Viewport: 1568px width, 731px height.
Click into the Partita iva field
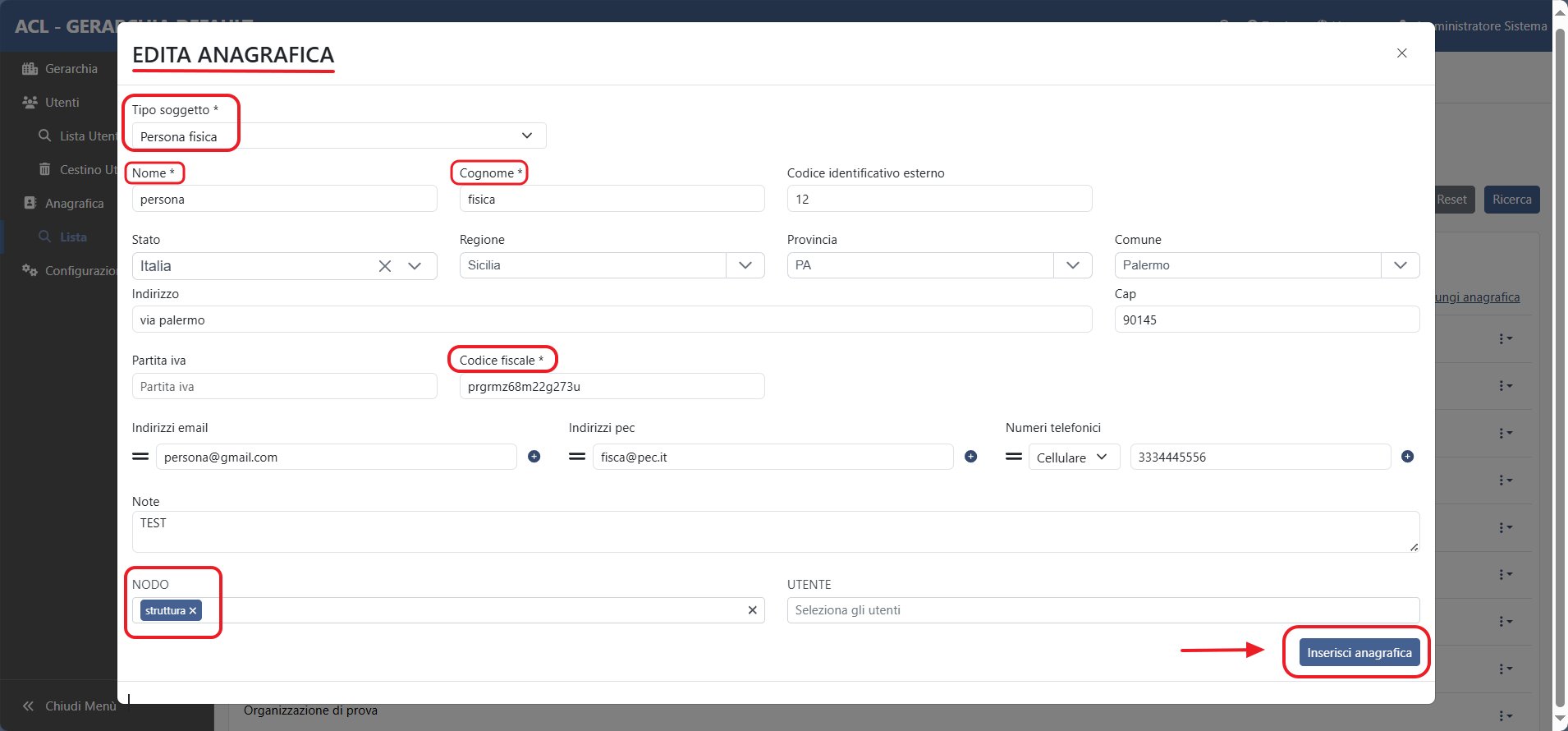(284, 387)
